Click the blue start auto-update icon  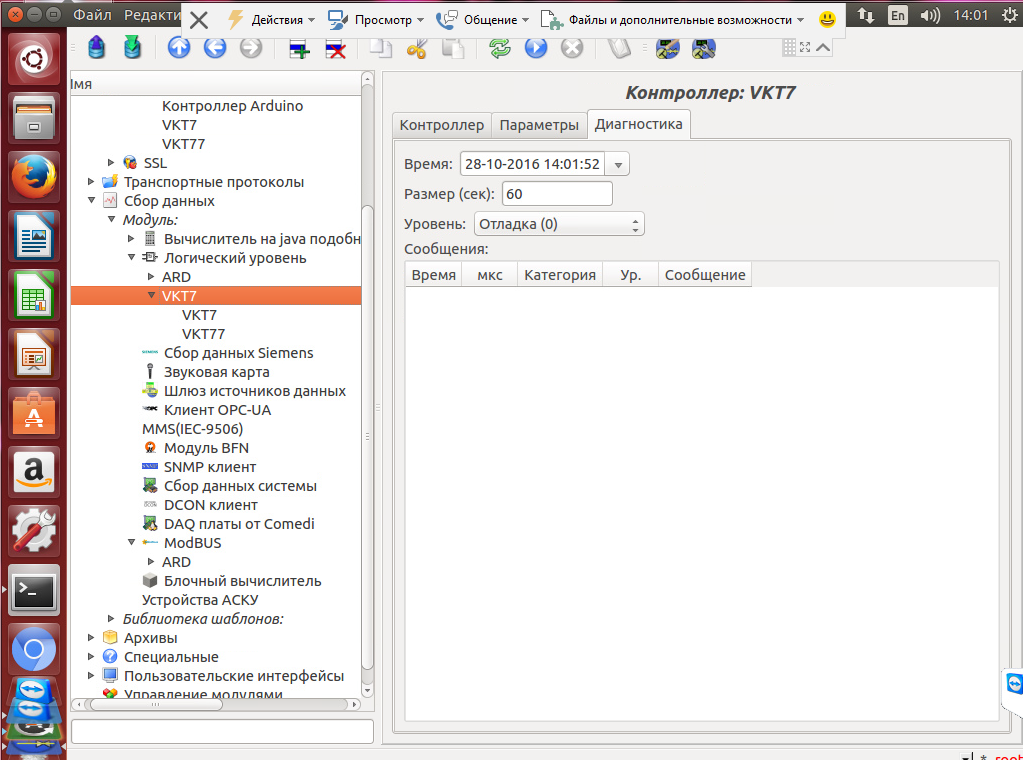click(x=536, y=48)
